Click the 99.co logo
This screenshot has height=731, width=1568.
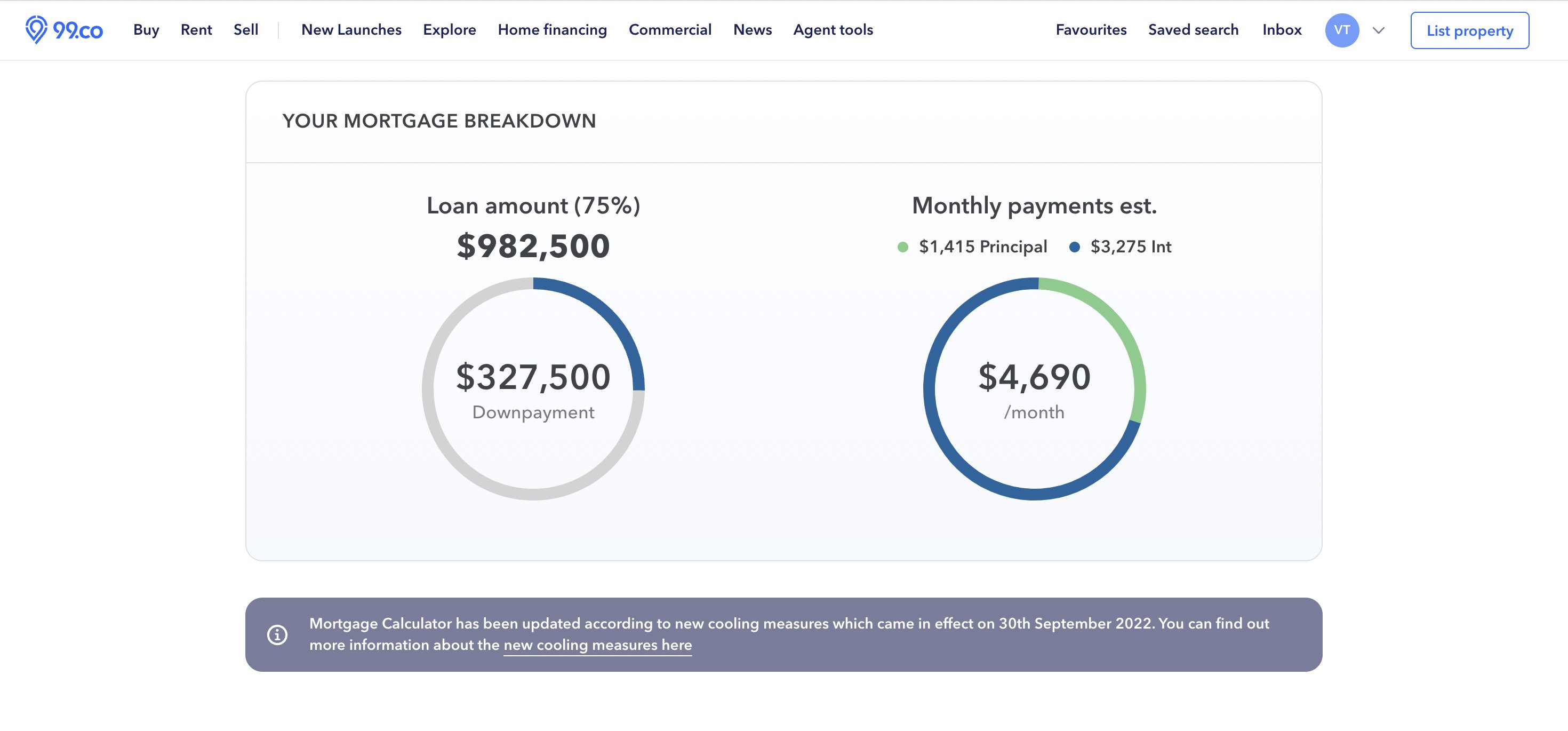(64, 30)
